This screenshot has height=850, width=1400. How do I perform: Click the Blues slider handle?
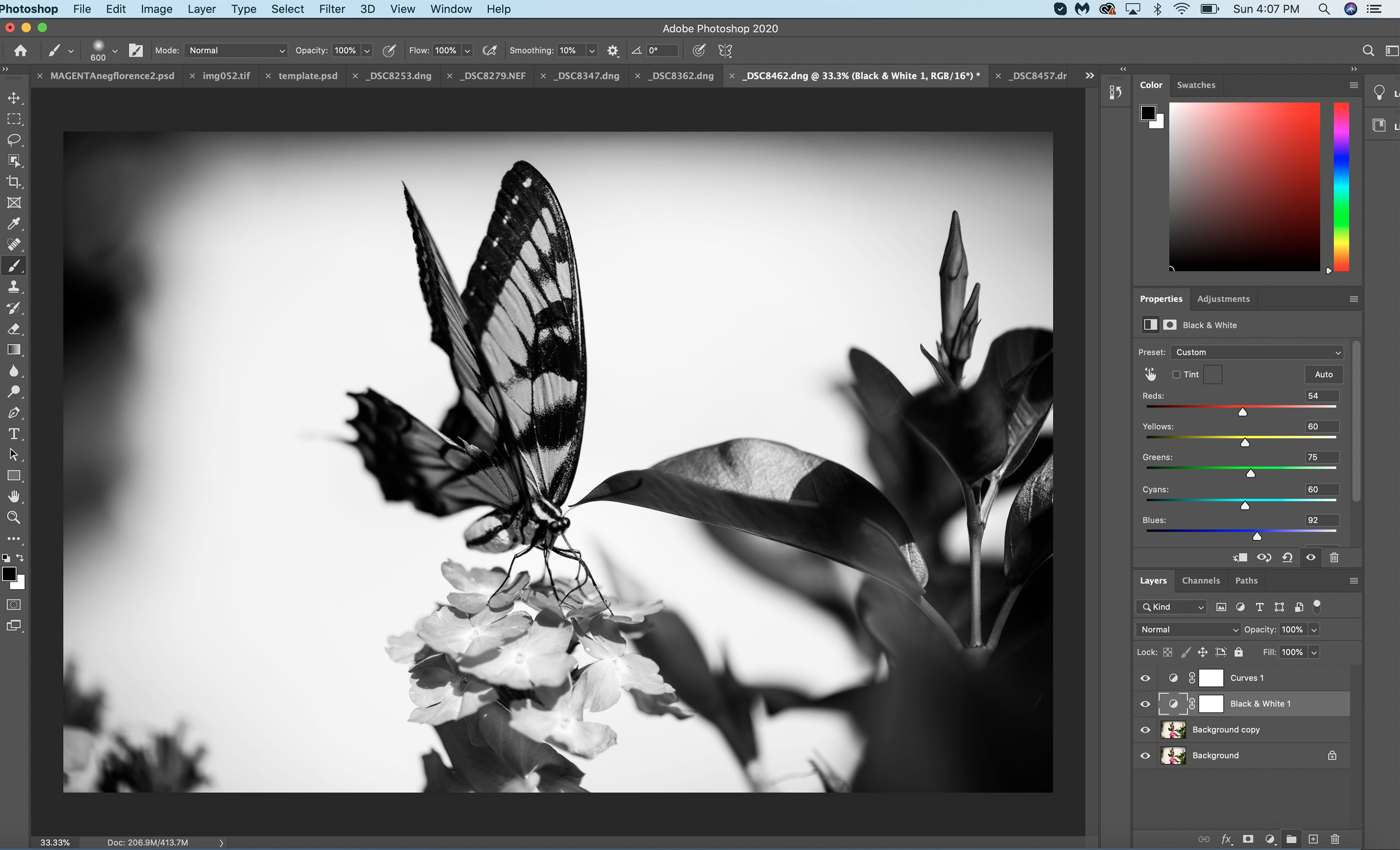pyautogui.click(x=1257, y=536)
